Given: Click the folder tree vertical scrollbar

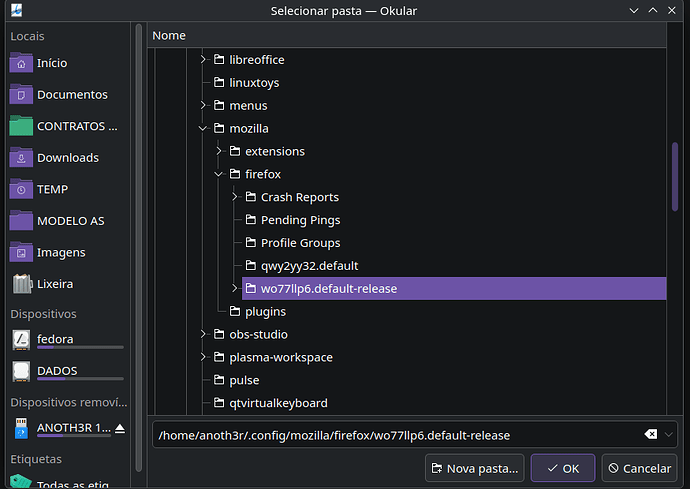Looking at the screenshot, I should point(675,177).
